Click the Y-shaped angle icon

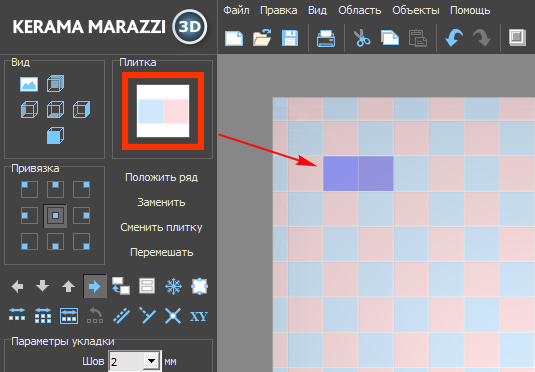click(147, 315)
